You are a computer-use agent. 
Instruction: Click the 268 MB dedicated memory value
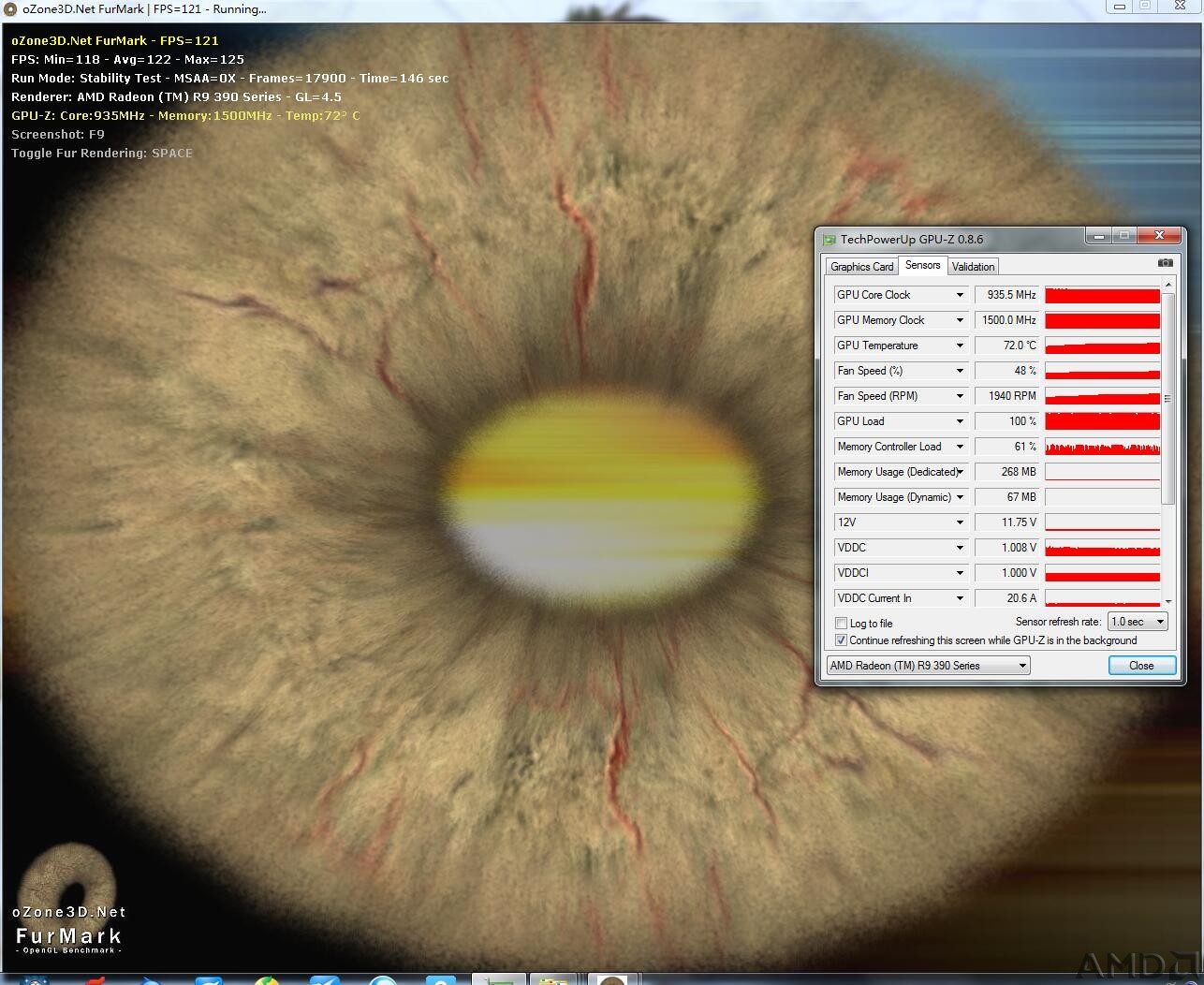click(1007, 472)
